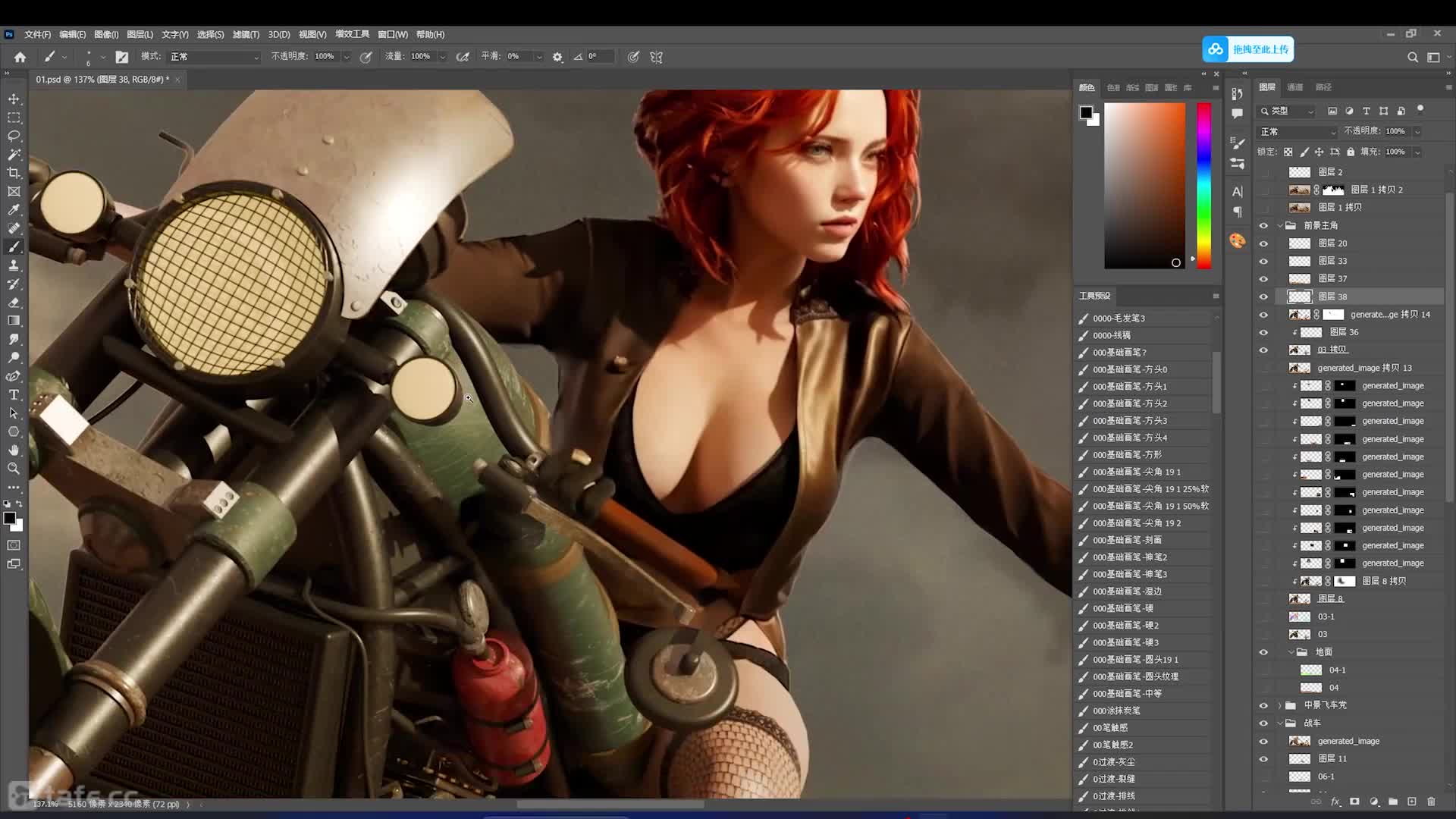This screenshot has height=819, width=1456.
Task: Select the Ellipse shape tool
Action: click(14, 431)
